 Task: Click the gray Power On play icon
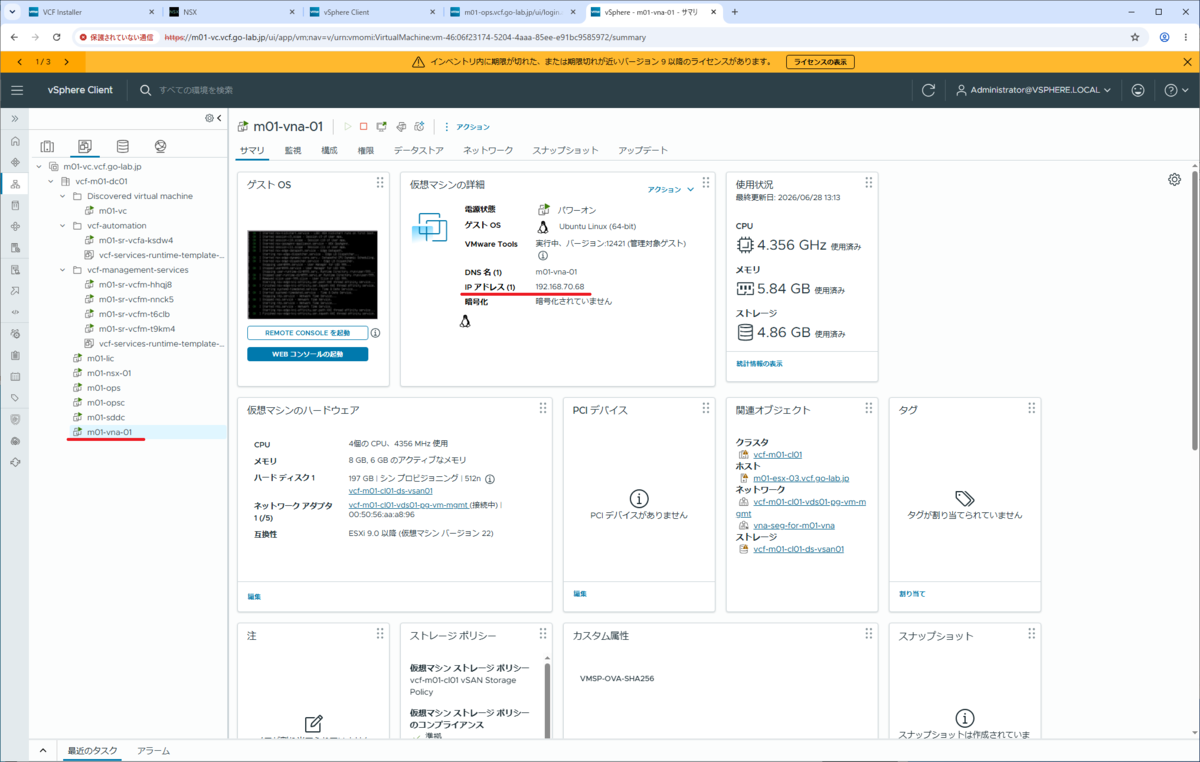347,127
